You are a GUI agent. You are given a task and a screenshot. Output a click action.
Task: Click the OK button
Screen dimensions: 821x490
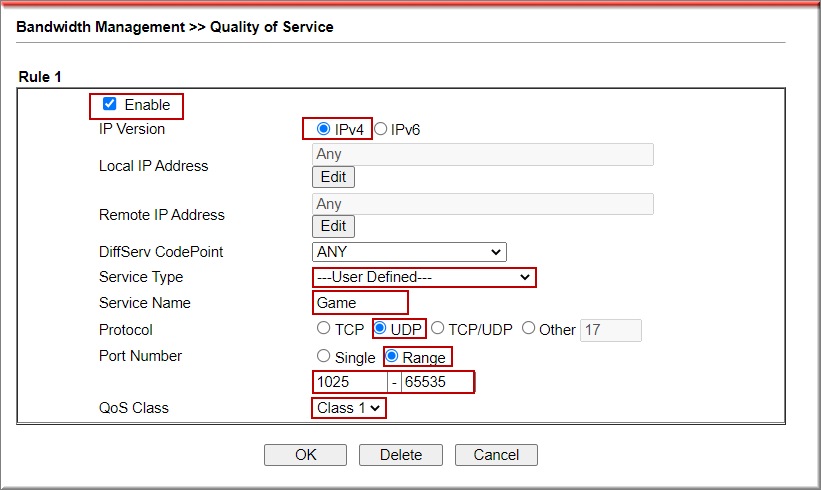coord(305,455)
